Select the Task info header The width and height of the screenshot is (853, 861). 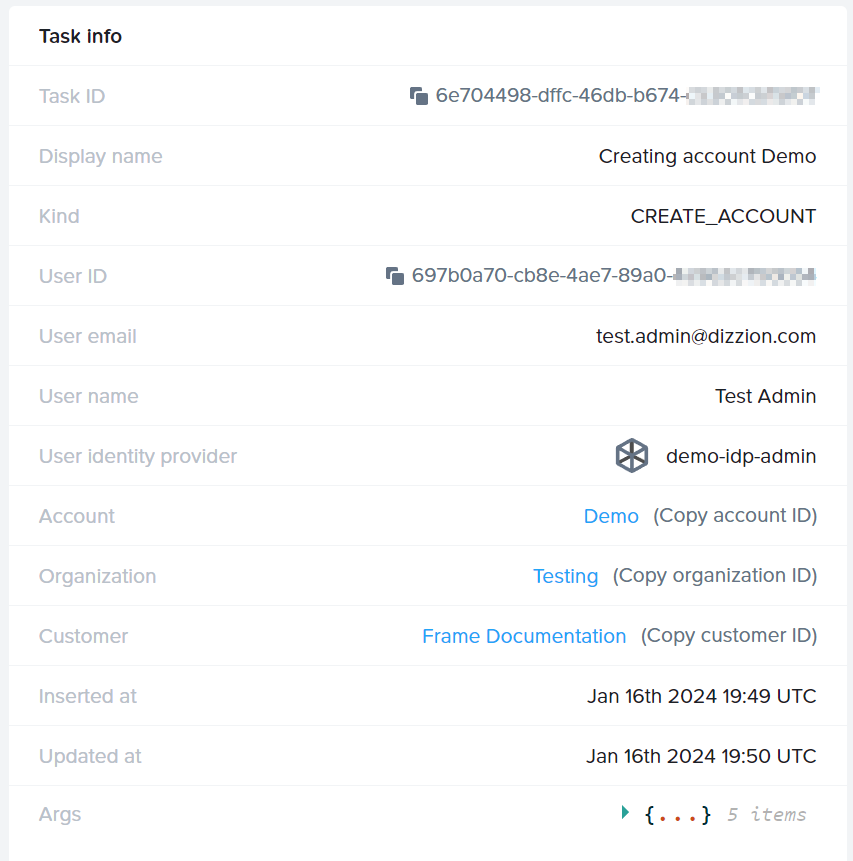(x=80, y=36)
